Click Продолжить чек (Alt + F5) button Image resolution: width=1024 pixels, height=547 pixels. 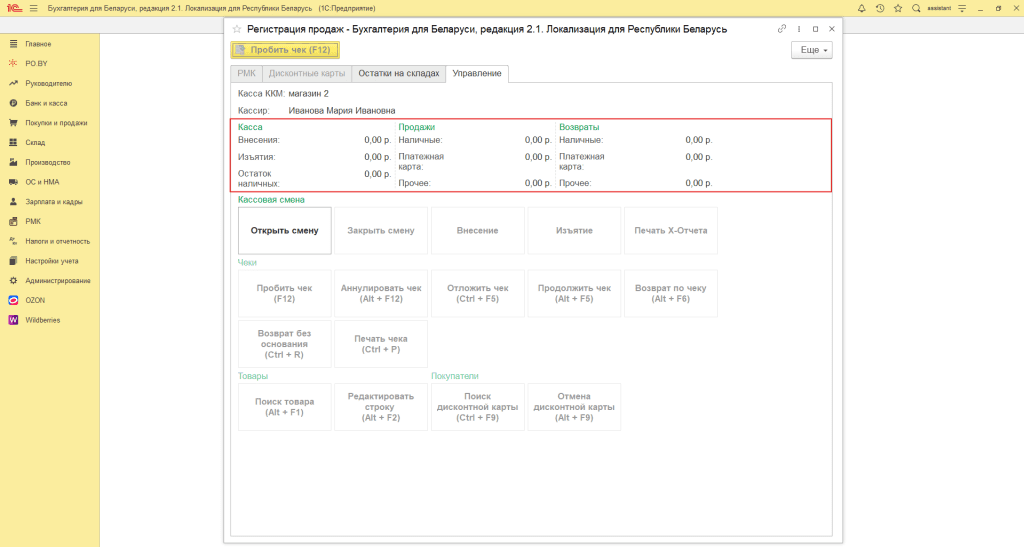(x=574, y=294)
